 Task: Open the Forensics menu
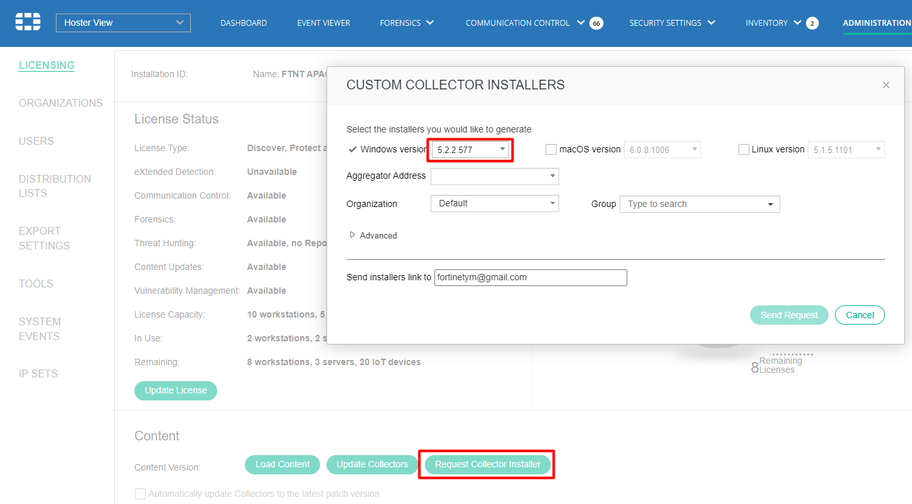pyautogui.click(x=406, y=23)
